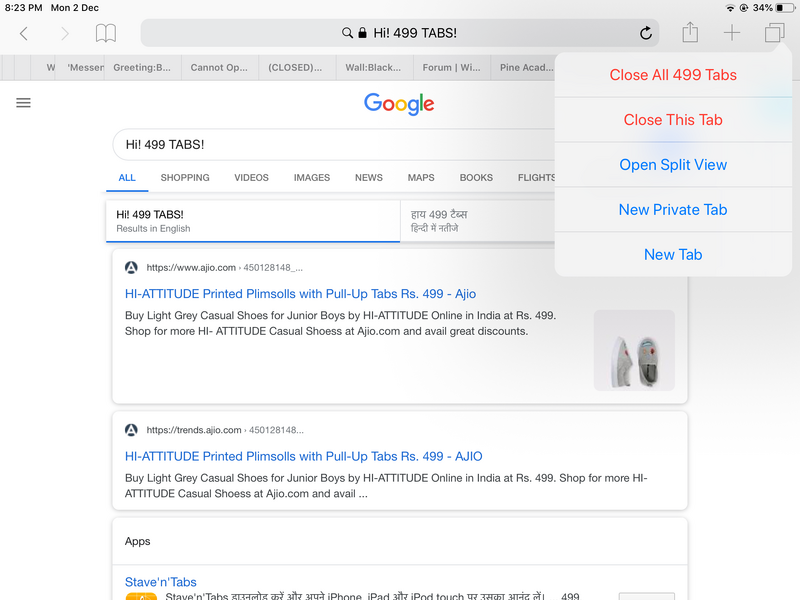The height and width of the screenshot is (600, 800).
Task: Switch to the Pine Acad browser tab
Action: click(528, 67)
